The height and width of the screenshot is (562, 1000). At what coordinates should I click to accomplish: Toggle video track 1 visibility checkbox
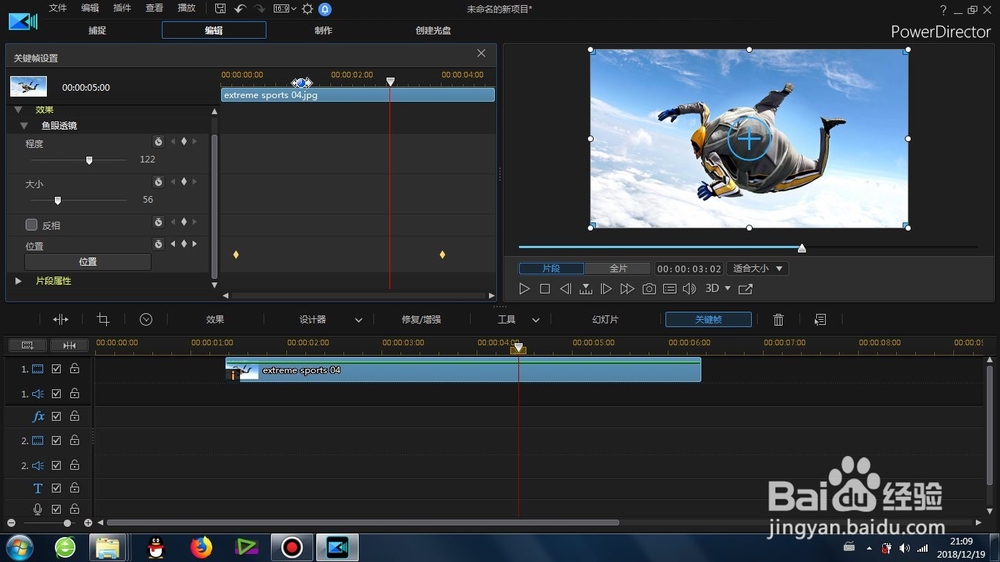click(x=56, y=369)
